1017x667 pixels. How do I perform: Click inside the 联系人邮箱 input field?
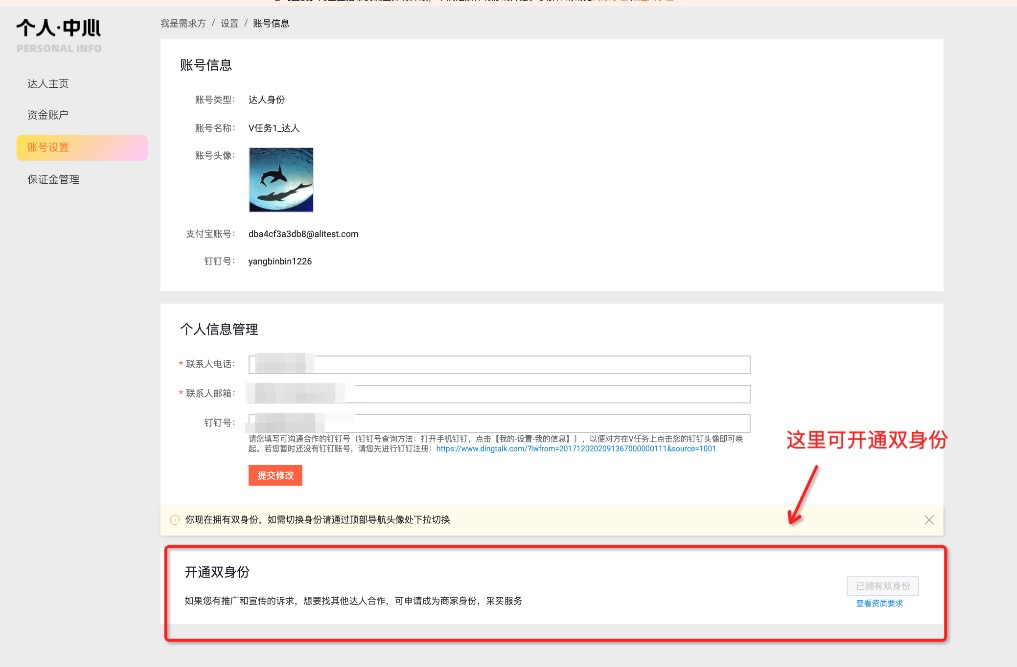tap(499, 393)
